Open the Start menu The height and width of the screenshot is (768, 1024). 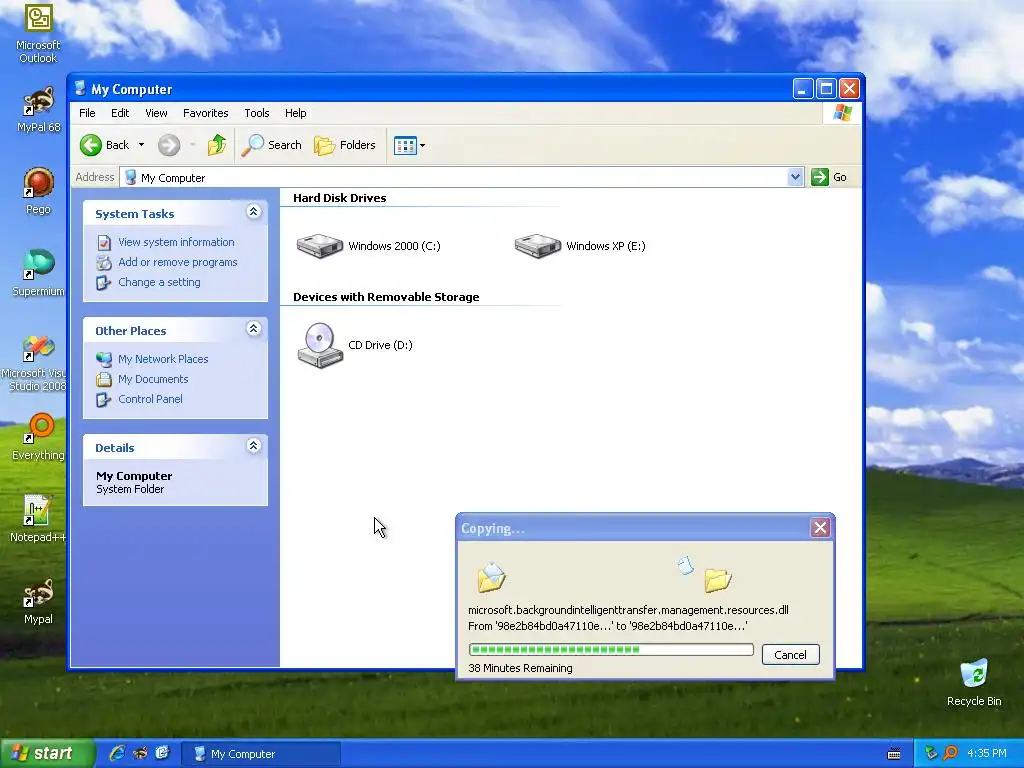pos(46,754)
